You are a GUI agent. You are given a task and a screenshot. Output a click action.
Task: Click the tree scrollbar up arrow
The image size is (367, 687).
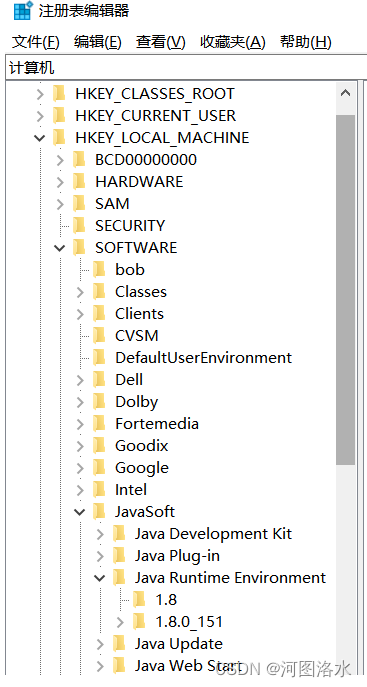point(346,93)
